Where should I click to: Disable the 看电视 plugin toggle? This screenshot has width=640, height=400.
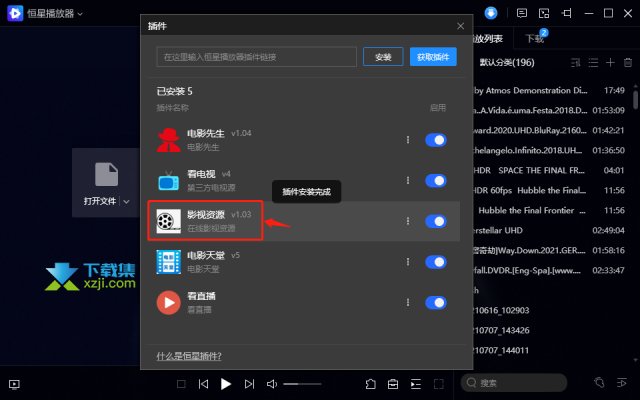point(436,180)
